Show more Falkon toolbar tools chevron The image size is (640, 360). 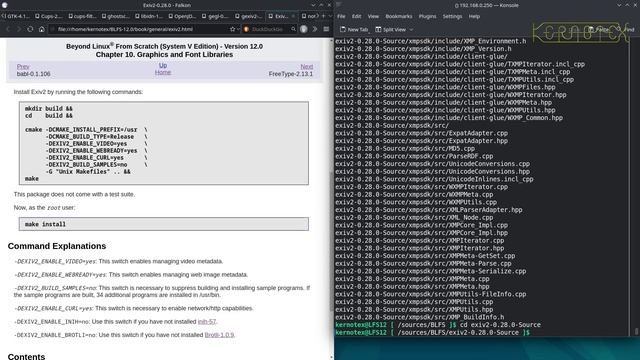(315, 29)
